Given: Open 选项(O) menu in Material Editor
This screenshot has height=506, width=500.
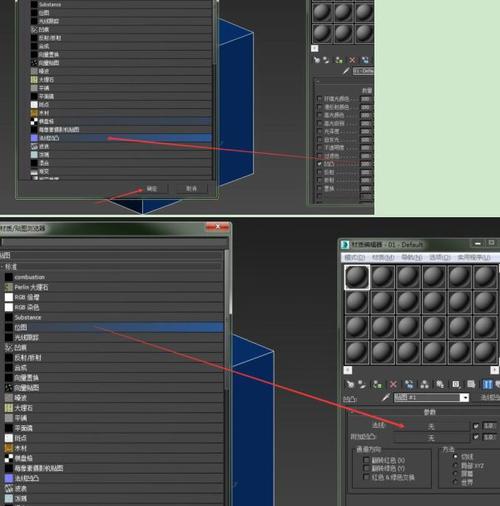Looking at the screenshot, I should tap(440, 258).
